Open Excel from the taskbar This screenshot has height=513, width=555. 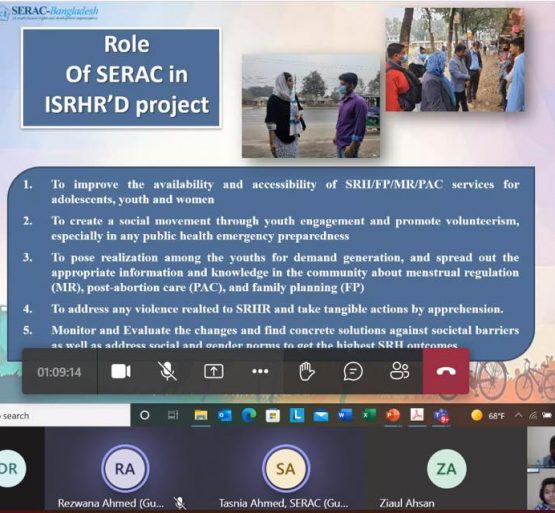tap(368, 415)
